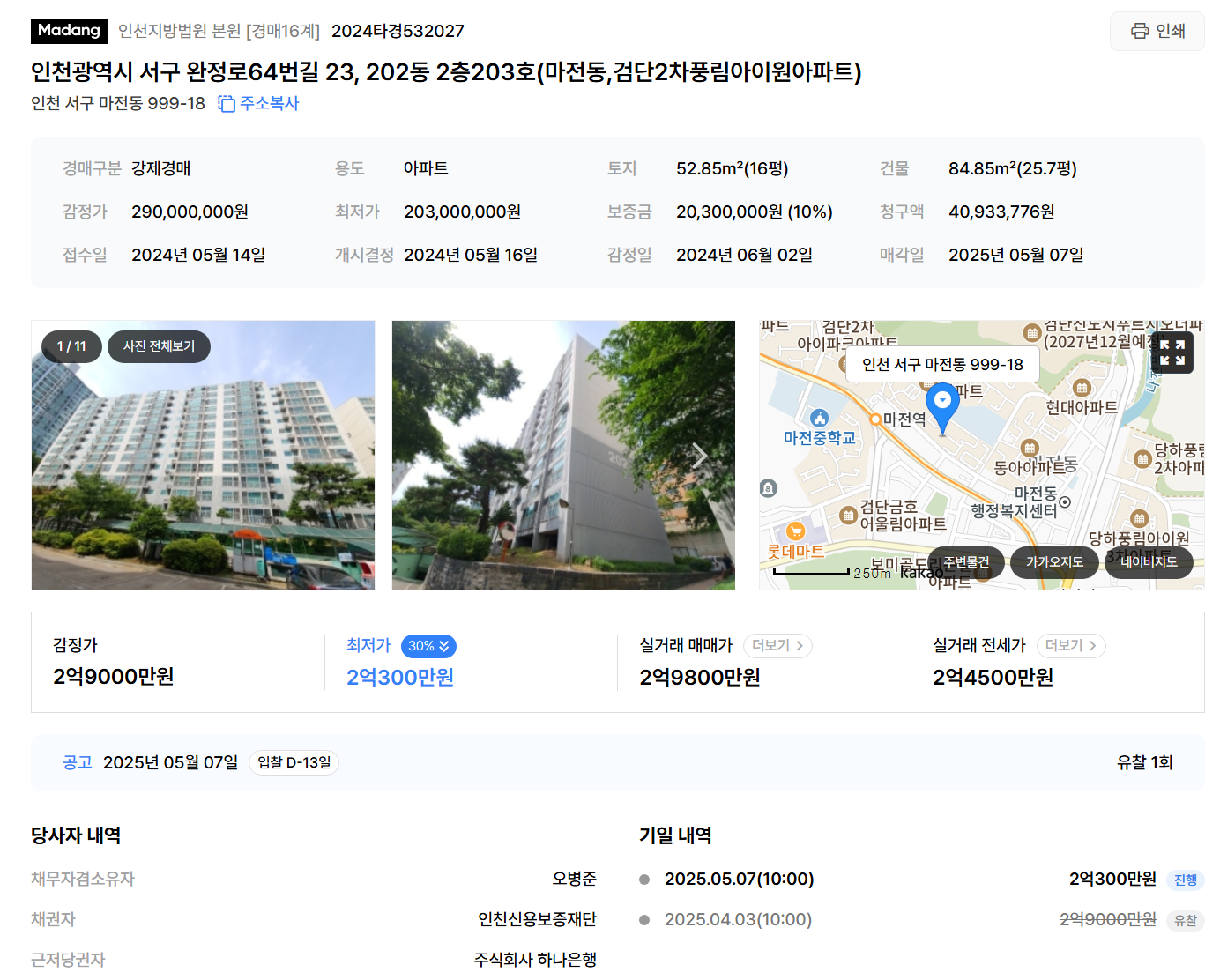
Task: Click the 2억300만원 blue minimum price
Action: pyautogui.click(x=400, y=677)
